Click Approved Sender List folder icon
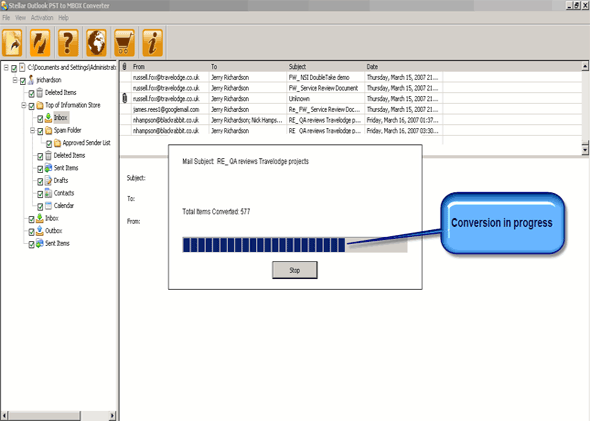Viewport: 590px width, 421px height. 57,143
